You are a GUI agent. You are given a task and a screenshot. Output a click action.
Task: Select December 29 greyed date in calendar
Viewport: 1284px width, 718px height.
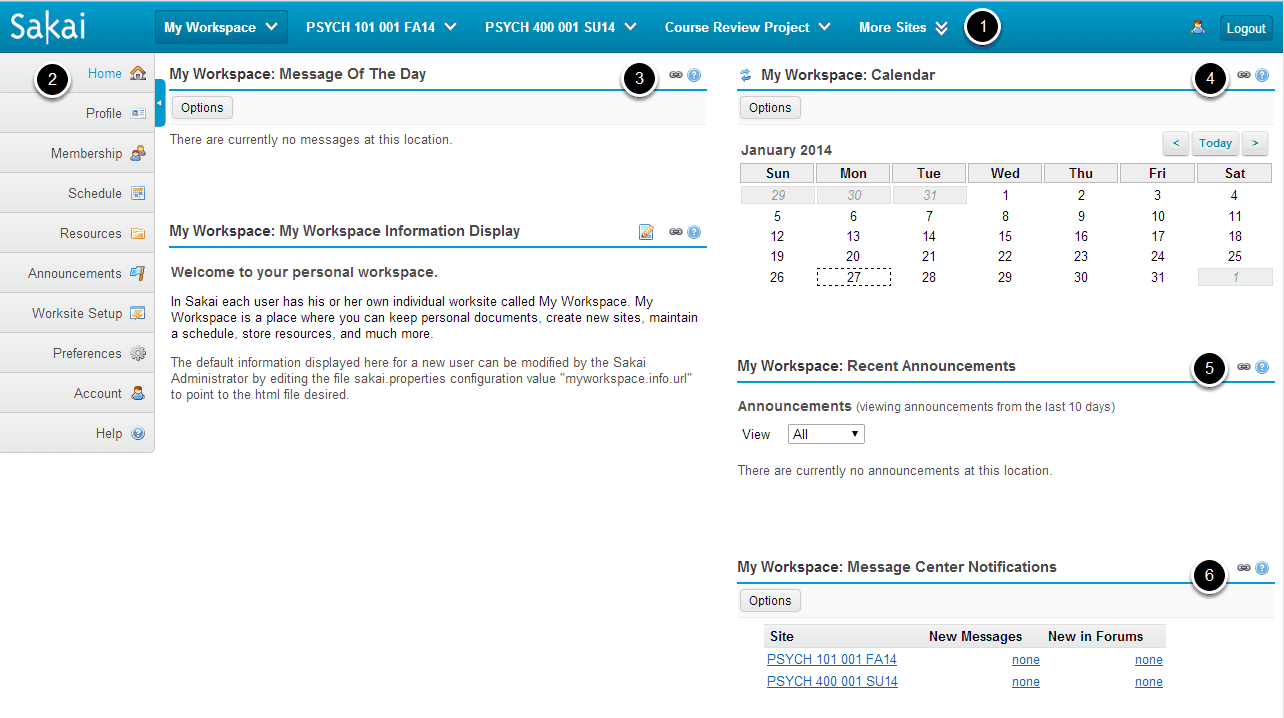coord(778,195)
